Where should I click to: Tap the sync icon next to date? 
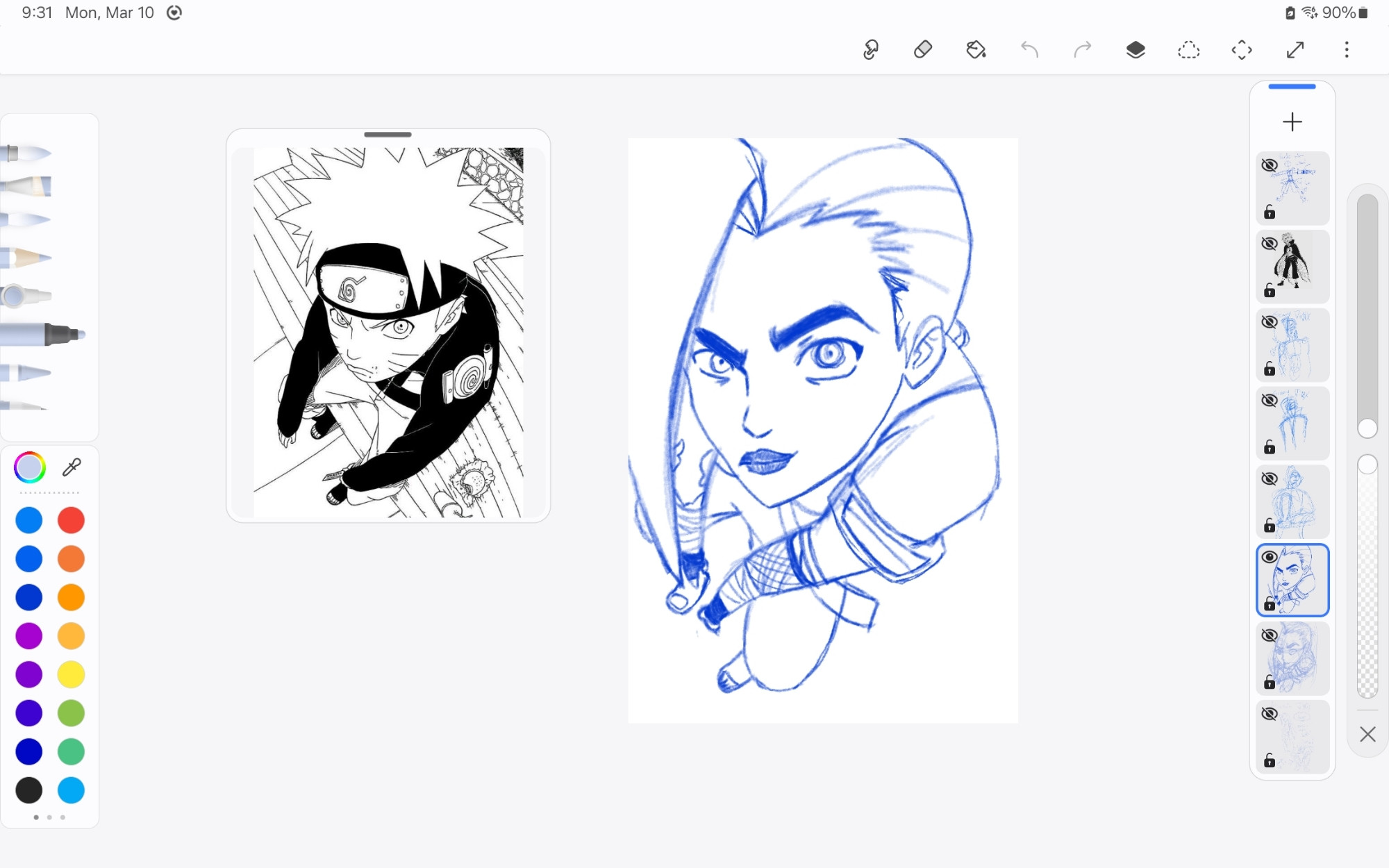click(x=174, y=12)
